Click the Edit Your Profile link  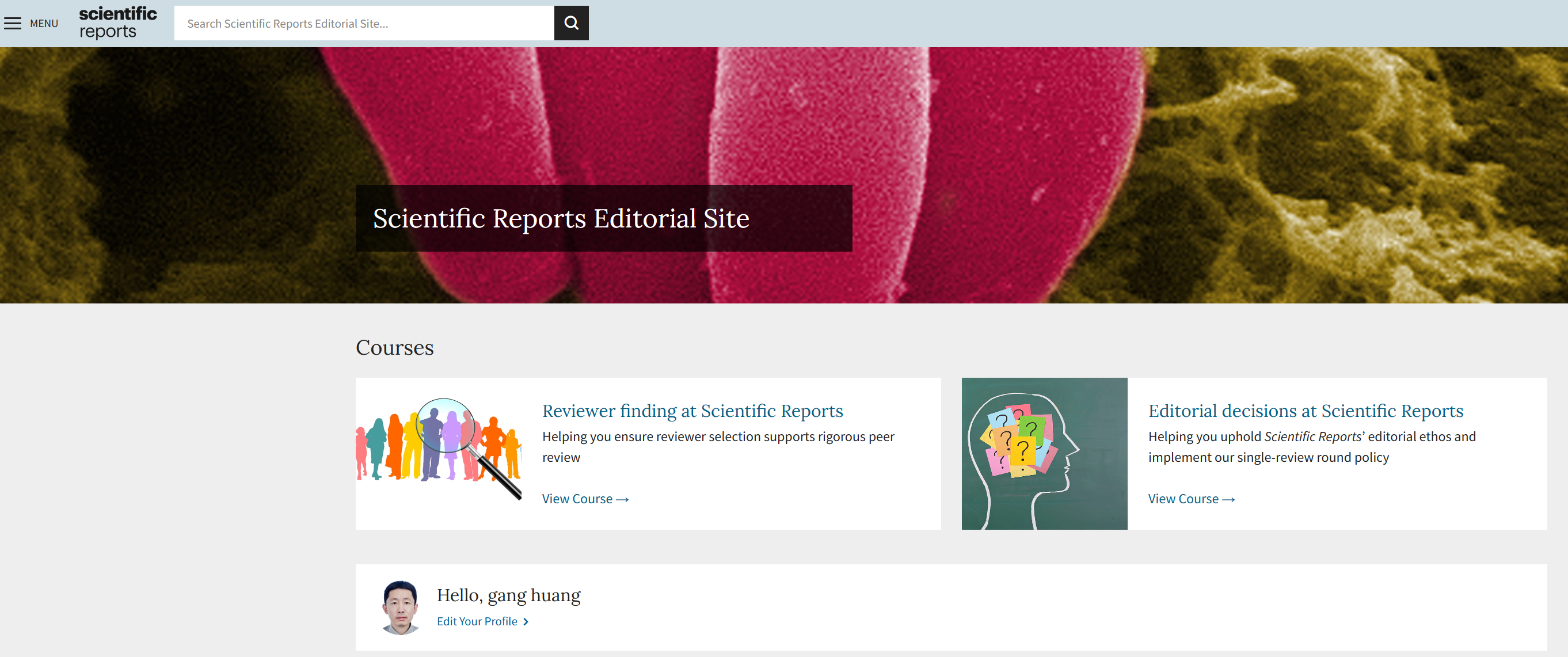pyautogui.click(x=483, y=621)
